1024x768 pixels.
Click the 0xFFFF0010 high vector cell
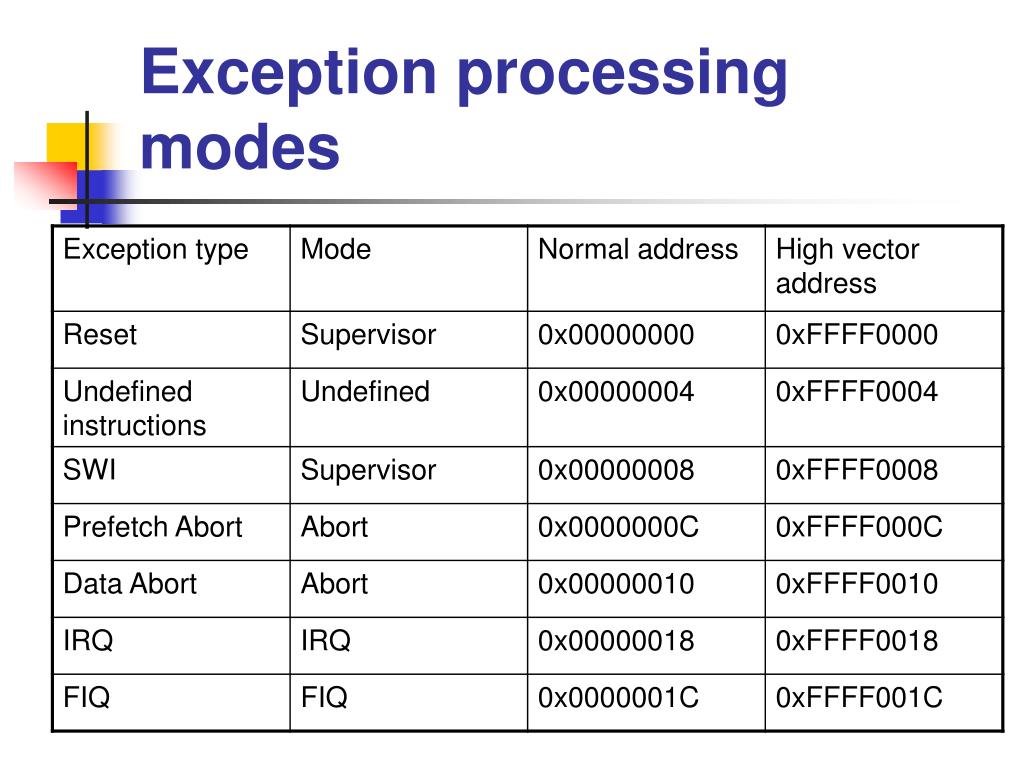point(884,588)
